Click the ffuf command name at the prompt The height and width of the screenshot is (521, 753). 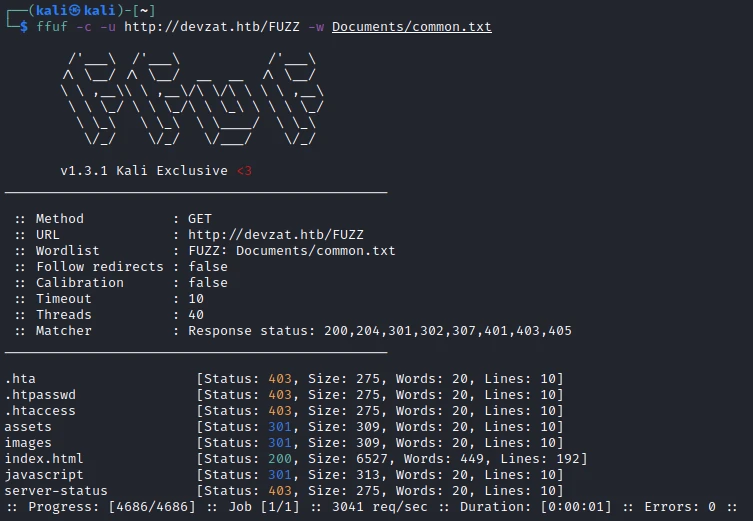coord(51,27)
